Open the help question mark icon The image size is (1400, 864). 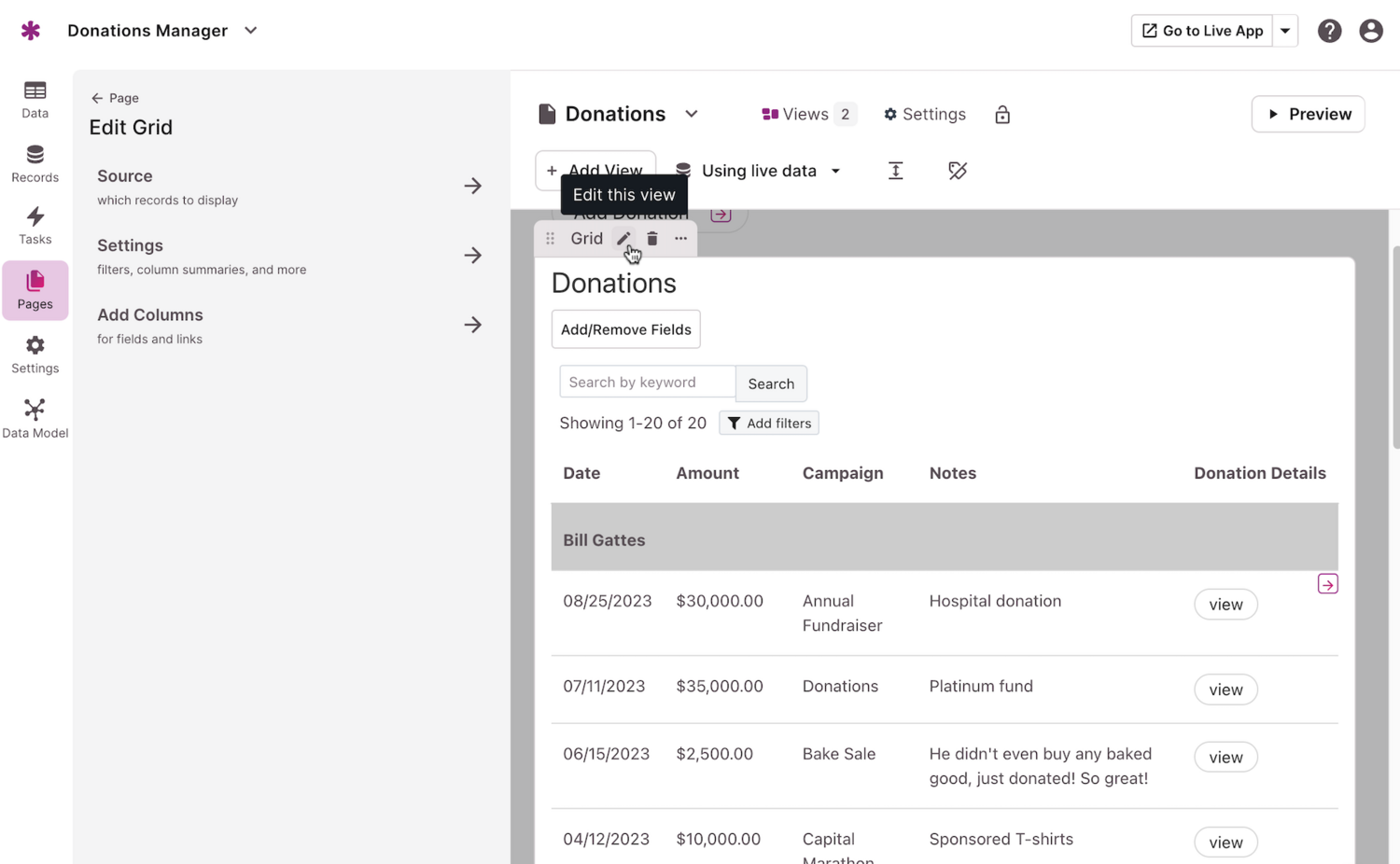tap(1329, 31)
